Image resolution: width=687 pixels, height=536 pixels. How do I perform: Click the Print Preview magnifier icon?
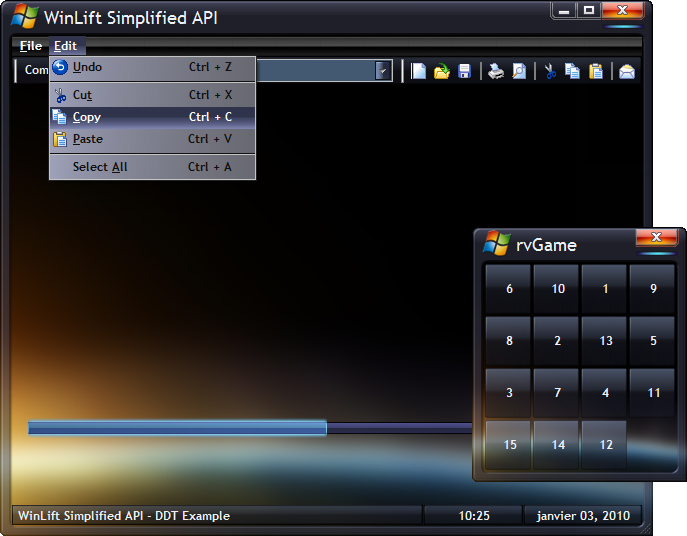click(519, 71)
